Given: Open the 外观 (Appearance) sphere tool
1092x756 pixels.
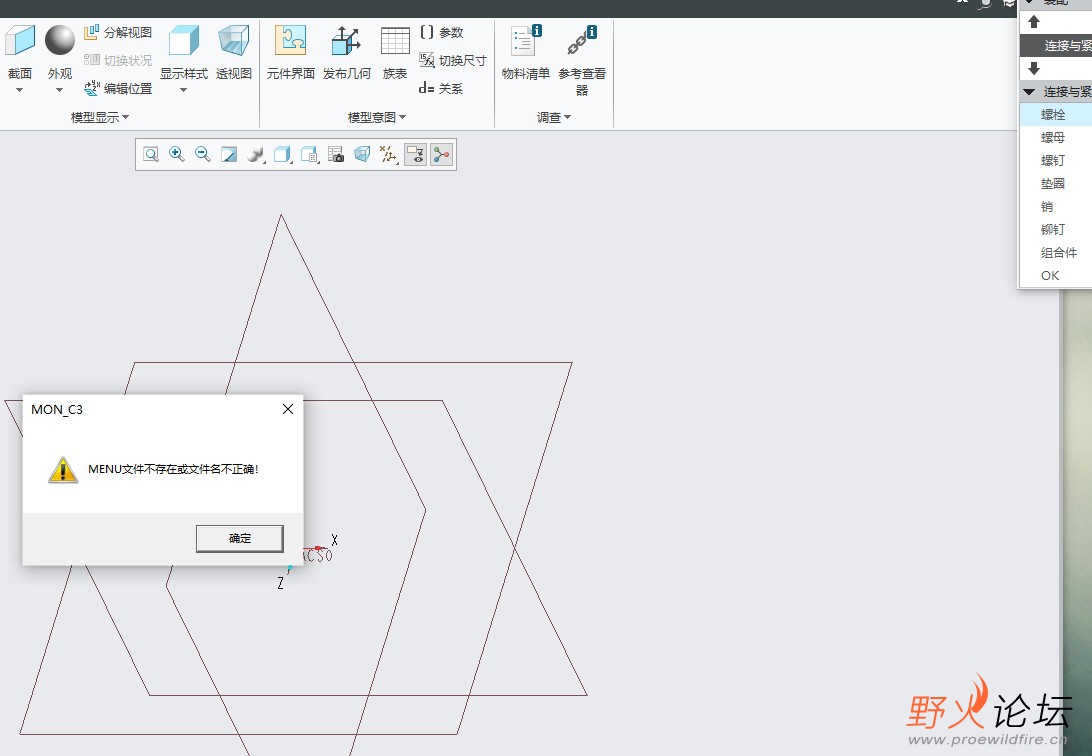Looking at the screenshot, I should tap(60, 52).
